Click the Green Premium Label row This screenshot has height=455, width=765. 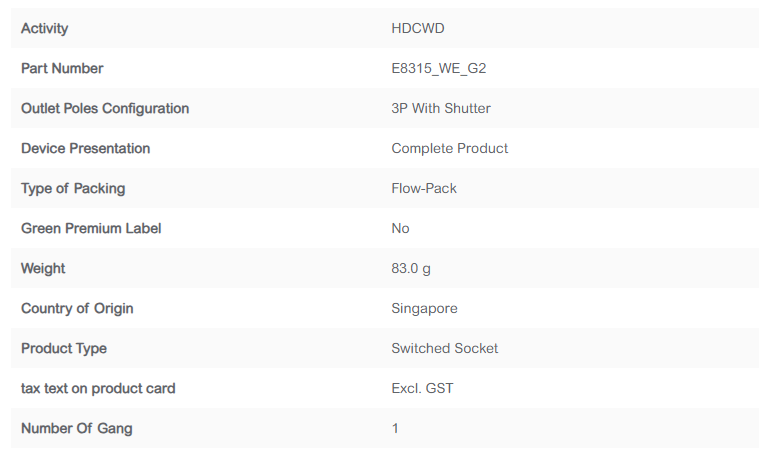(91, 228)
